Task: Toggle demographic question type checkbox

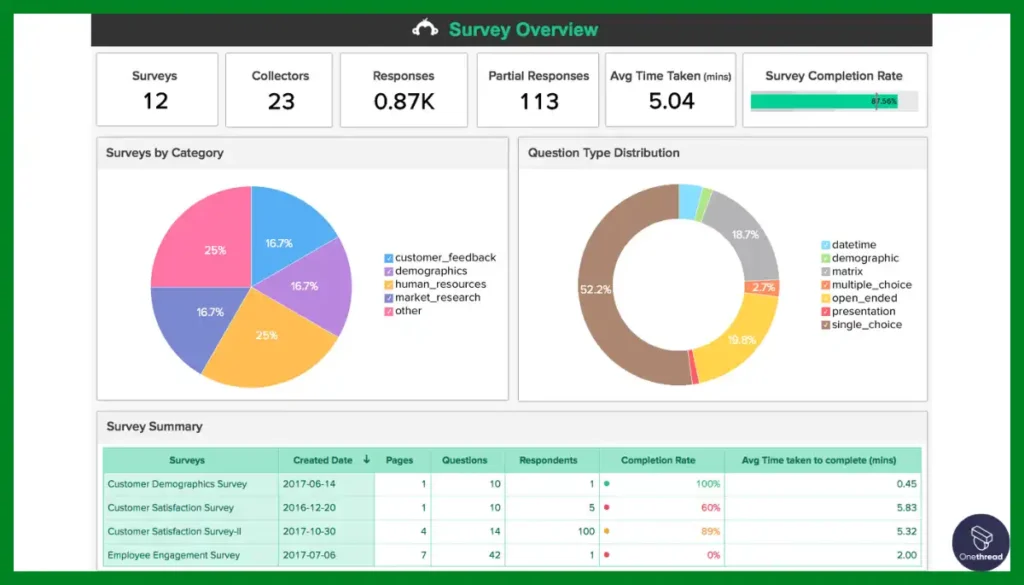Action: pos(825,259)
